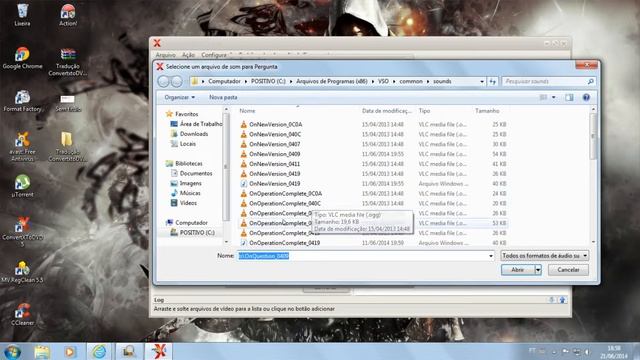The height and width of the screenshot is (360, 640).
Task: Expand the Organizar dropdown menu
Action: 180,97
